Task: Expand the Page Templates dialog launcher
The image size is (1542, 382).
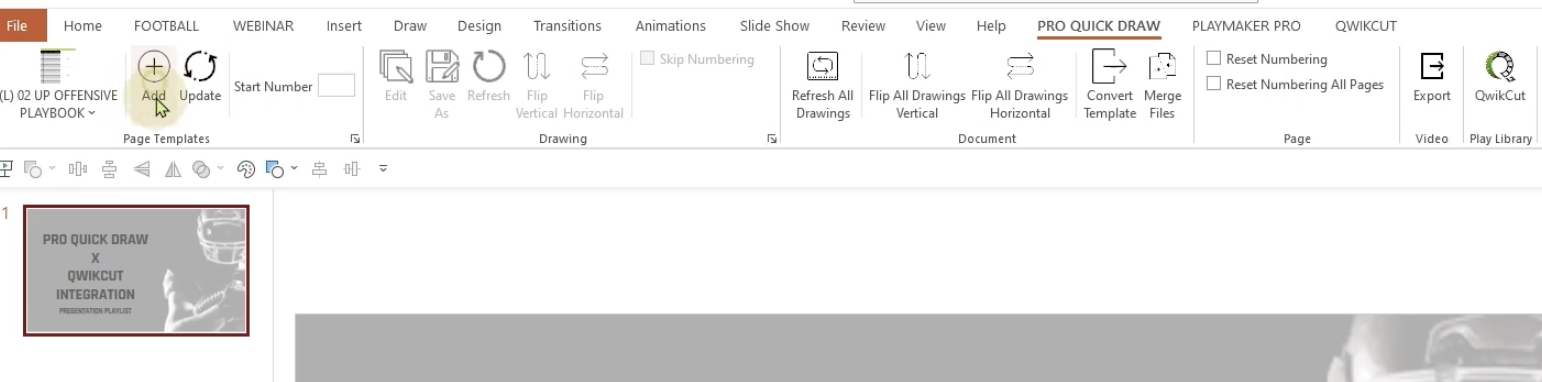Action: [x=356, y=139]
